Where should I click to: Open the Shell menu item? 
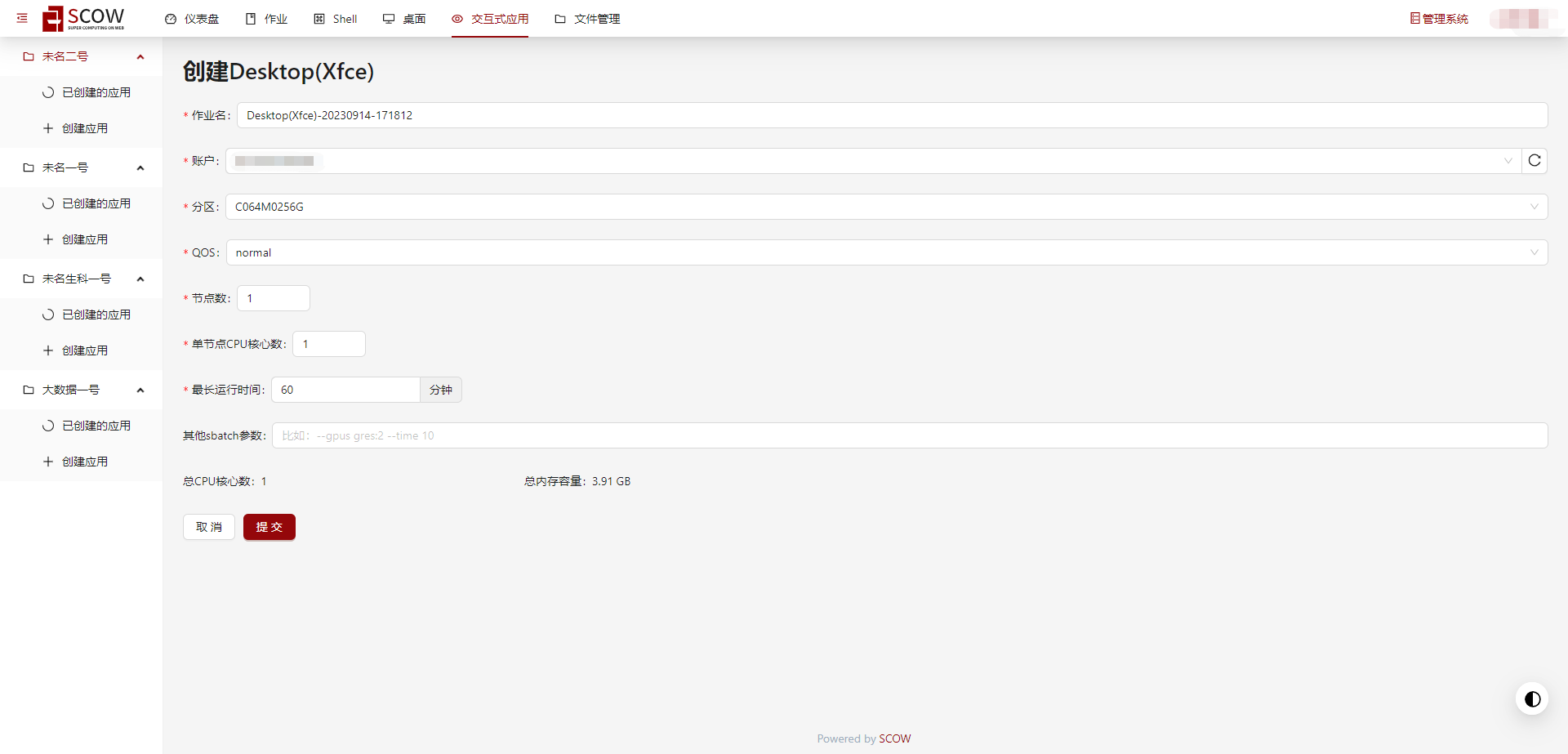coord(336,19)
